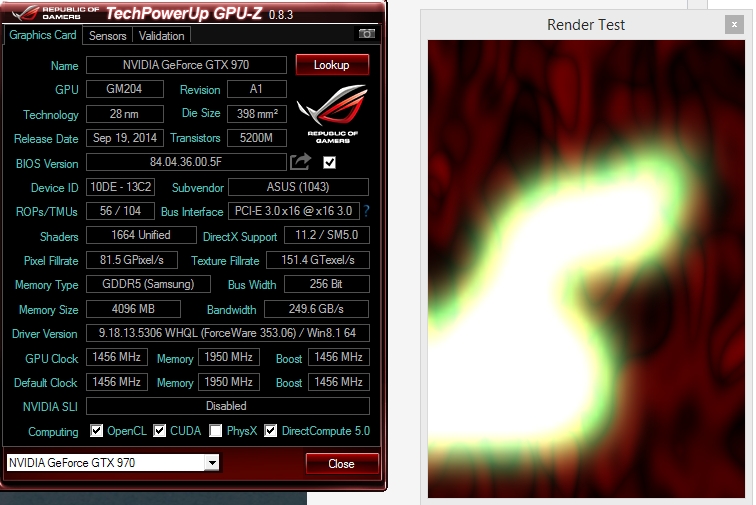This screenshot has width=756, height=505.
Task: Click the Driver Version text field
Action: (227, 333)
